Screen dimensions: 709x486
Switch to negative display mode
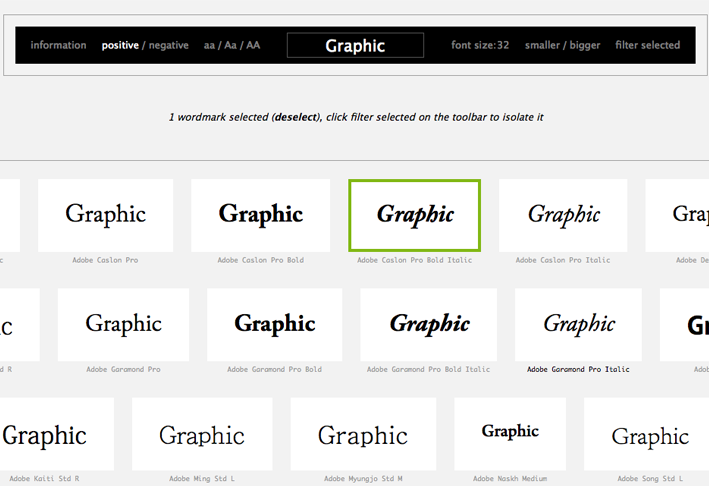coord(169,45)
